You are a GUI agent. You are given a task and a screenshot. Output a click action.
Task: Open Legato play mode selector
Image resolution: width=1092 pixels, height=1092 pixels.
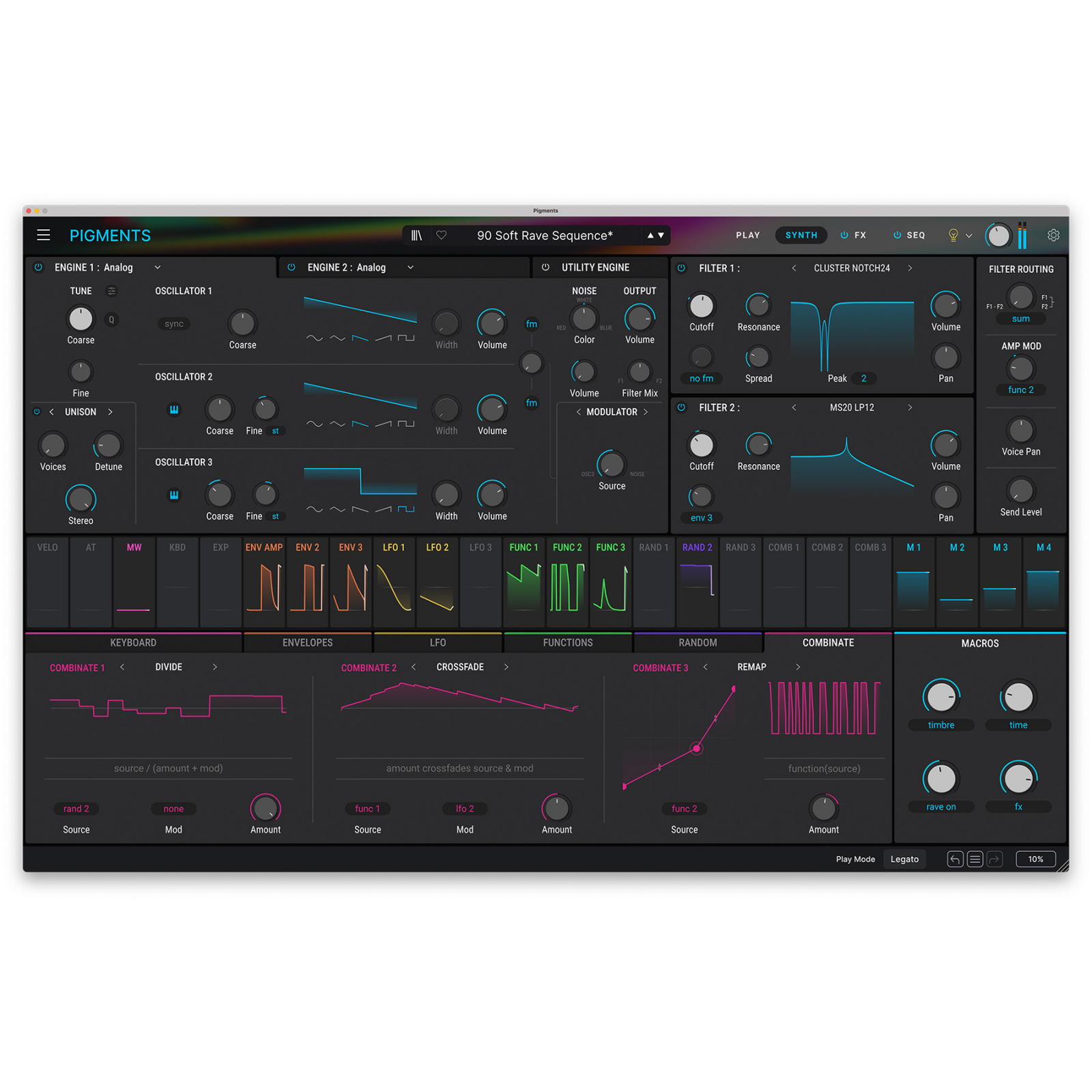(x=904, y=859)
